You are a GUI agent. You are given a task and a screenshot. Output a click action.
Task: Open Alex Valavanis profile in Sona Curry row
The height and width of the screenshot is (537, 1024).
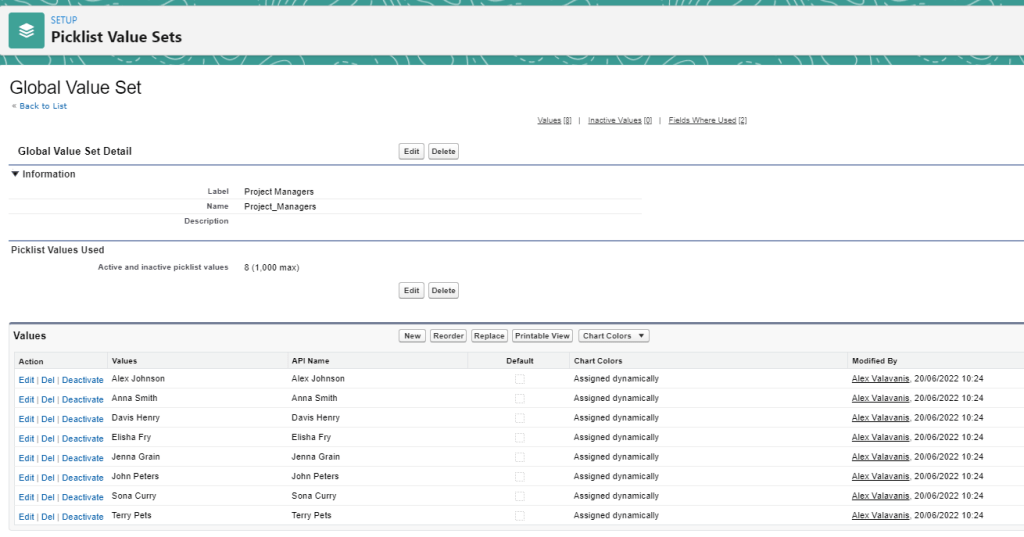pyautogui.click(x=881, y=496)
